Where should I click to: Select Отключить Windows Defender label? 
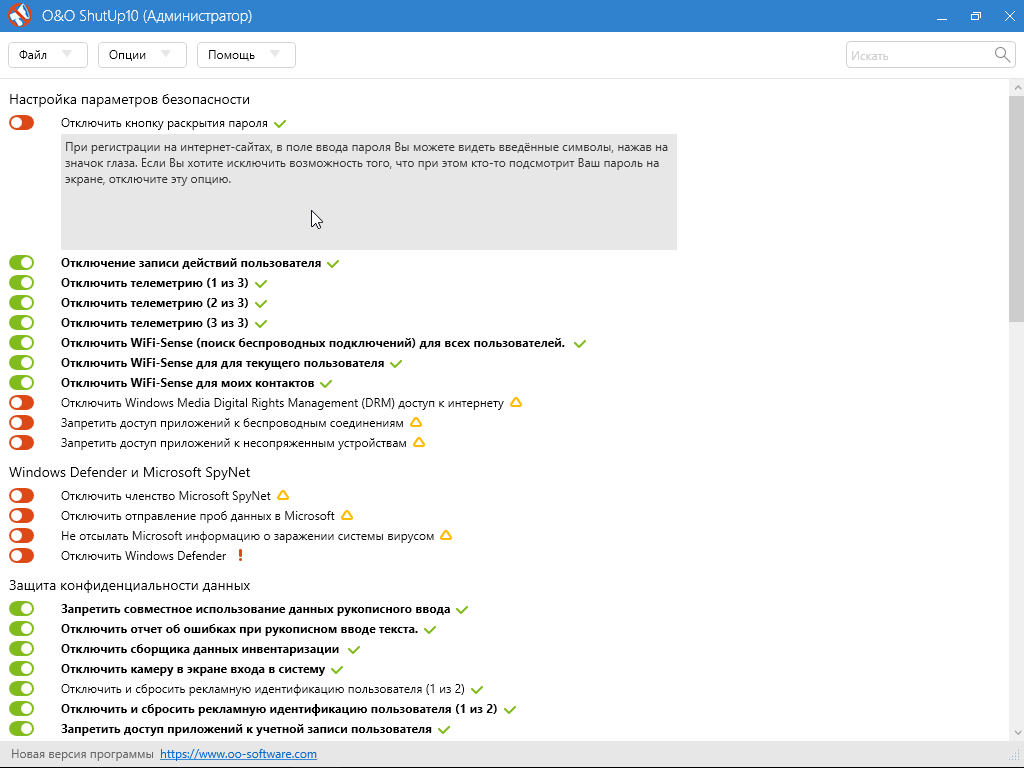144,556
